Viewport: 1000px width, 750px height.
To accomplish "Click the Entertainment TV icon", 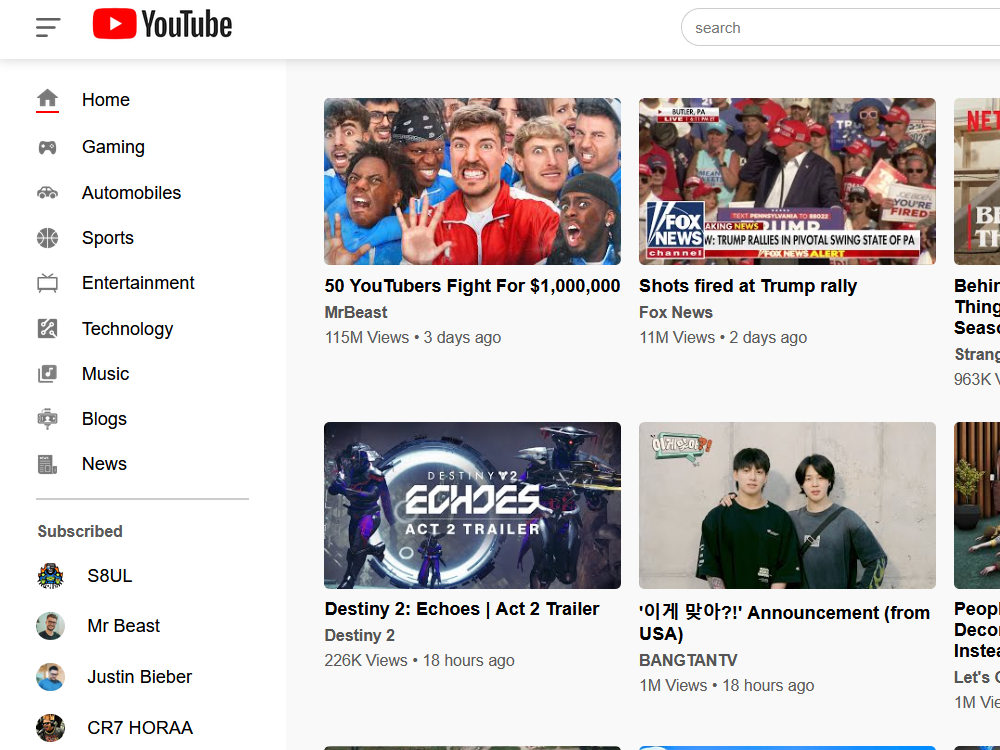I will click(47, 283).
